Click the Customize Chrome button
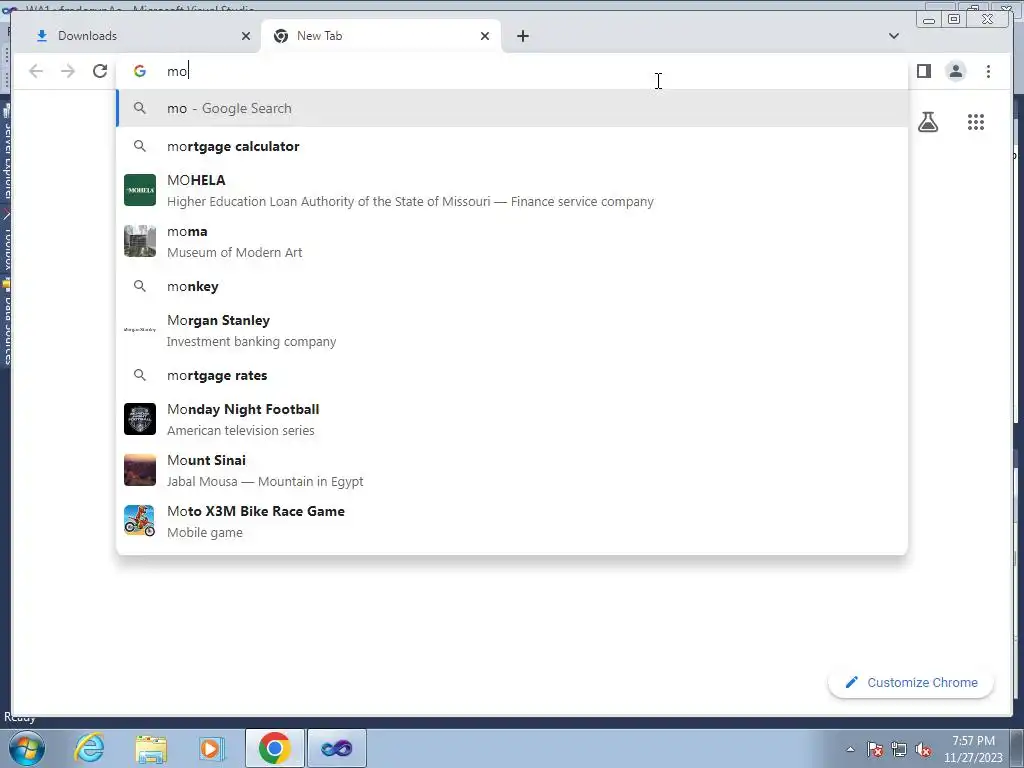Screen dimensions: 1024x768 [x=911, y=682]
